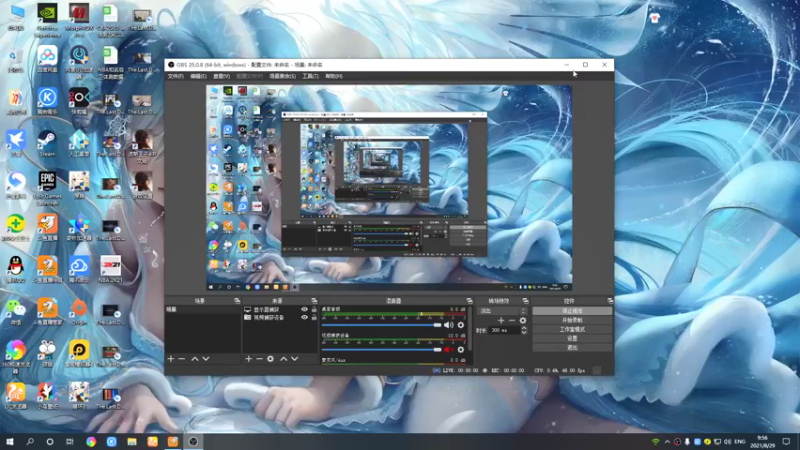Open the Windows Start menu
Viewport: 800px width, 450px height.
tap(10, 442)
